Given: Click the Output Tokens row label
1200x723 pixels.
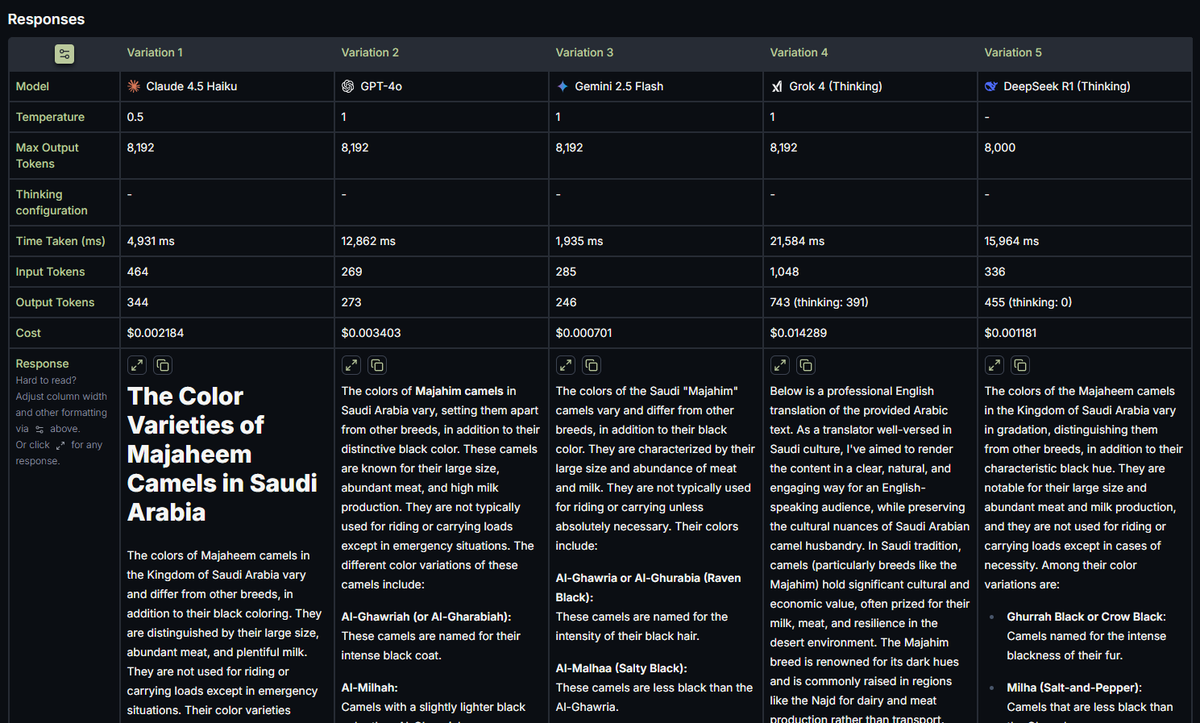Looking at the screenshot, I should (55, 302).
